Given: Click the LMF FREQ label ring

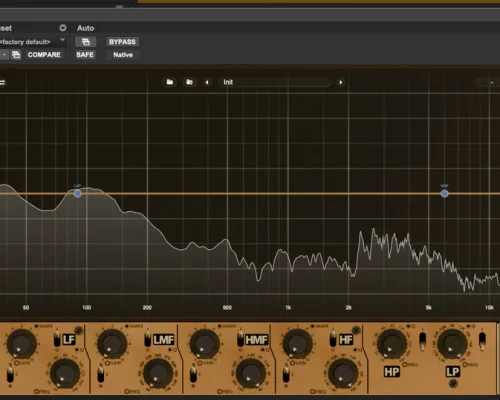Looking at the screenshot, I should [x=127, y=391].
